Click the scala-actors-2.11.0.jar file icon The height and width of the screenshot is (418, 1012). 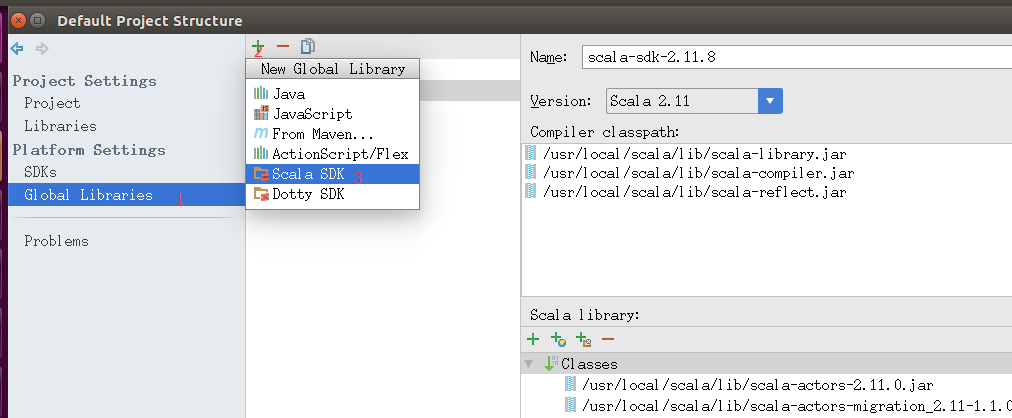click(571, 384)
